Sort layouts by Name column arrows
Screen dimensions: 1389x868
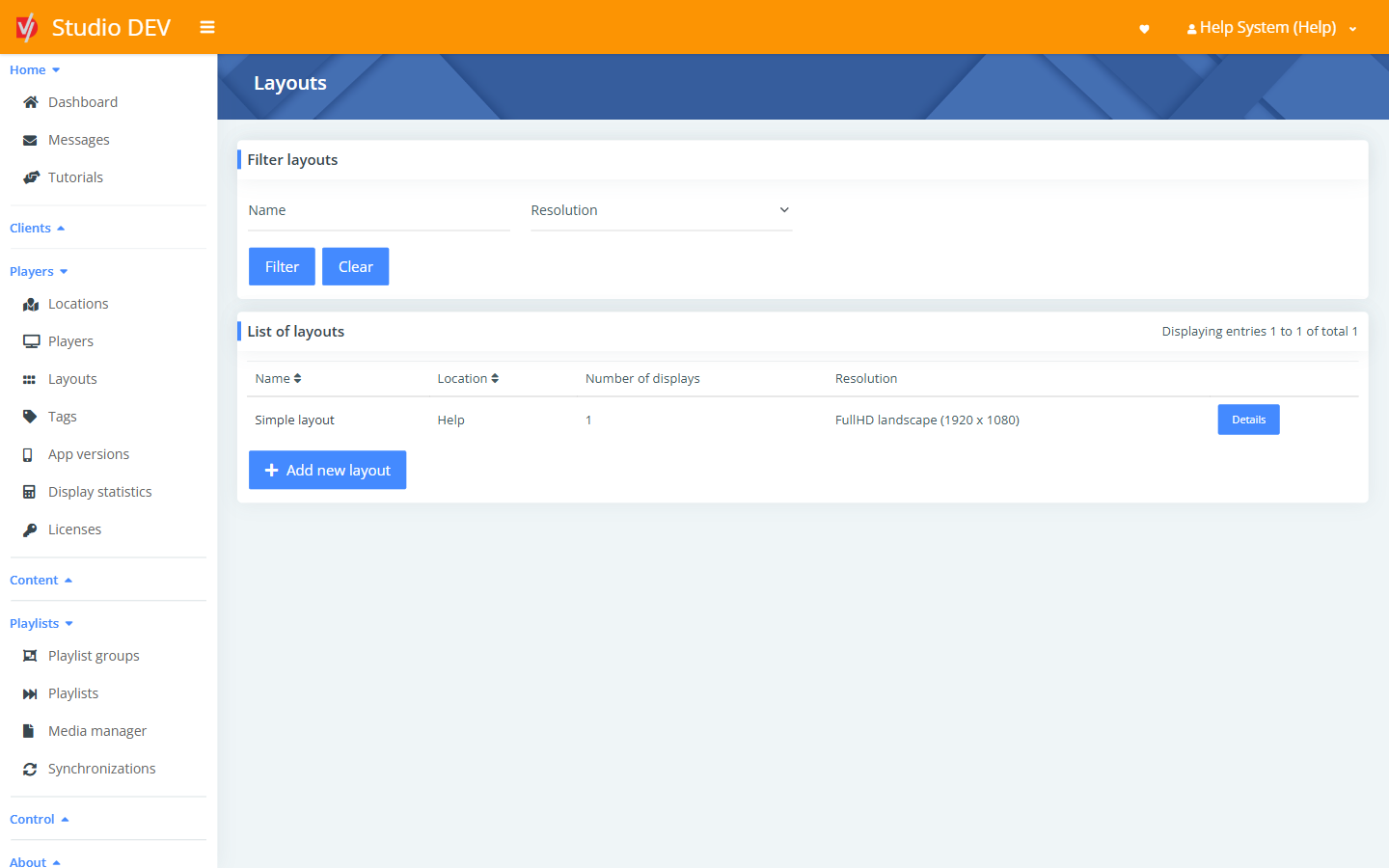point(298,379)
